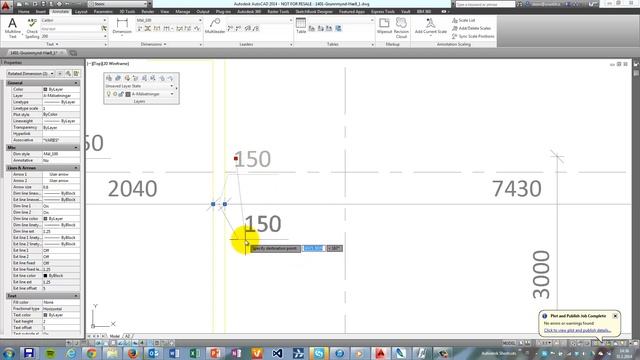Collapse the General properties section
Image resolution: width=640 pixels, height=360 pixels.
tap(76, 83)
